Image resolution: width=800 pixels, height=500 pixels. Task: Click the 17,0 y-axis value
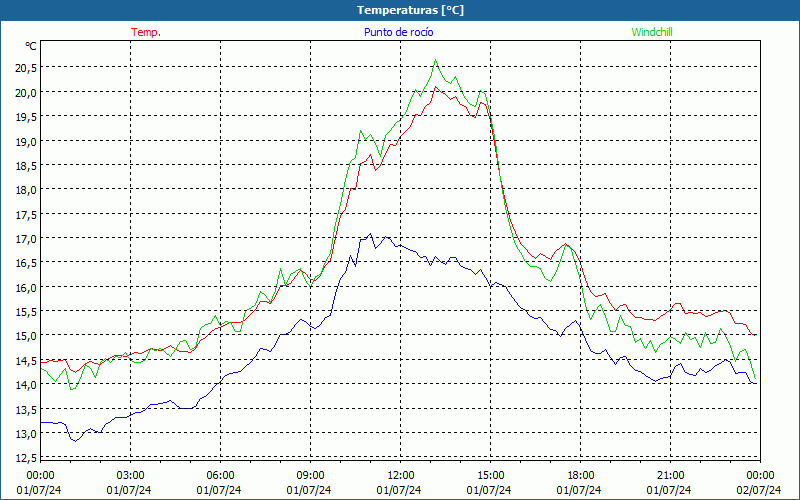coord(24,239)
